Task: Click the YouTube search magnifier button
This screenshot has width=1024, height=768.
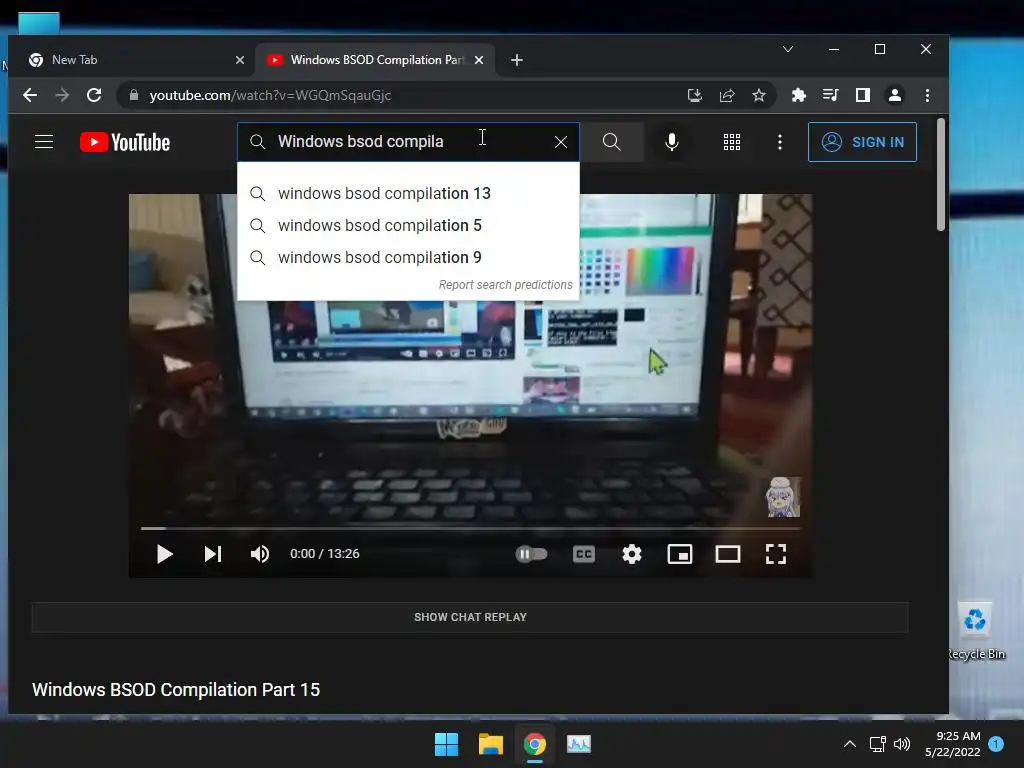Action: click(611, 142)
